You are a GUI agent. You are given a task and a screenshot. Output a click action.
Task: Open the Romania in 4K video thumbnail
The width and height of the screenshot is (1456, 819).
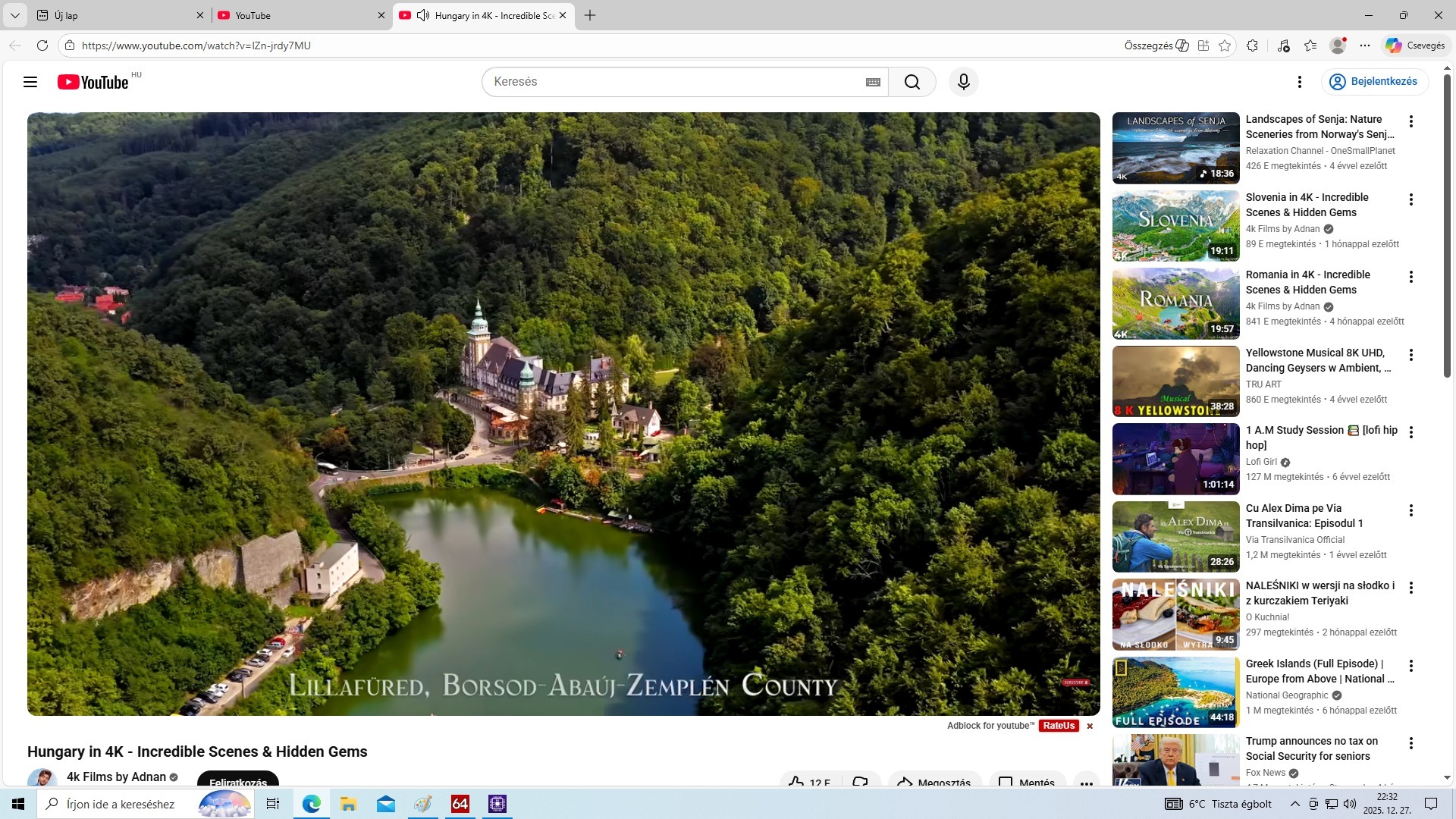pyautogui.click(x=1175, y=303)
